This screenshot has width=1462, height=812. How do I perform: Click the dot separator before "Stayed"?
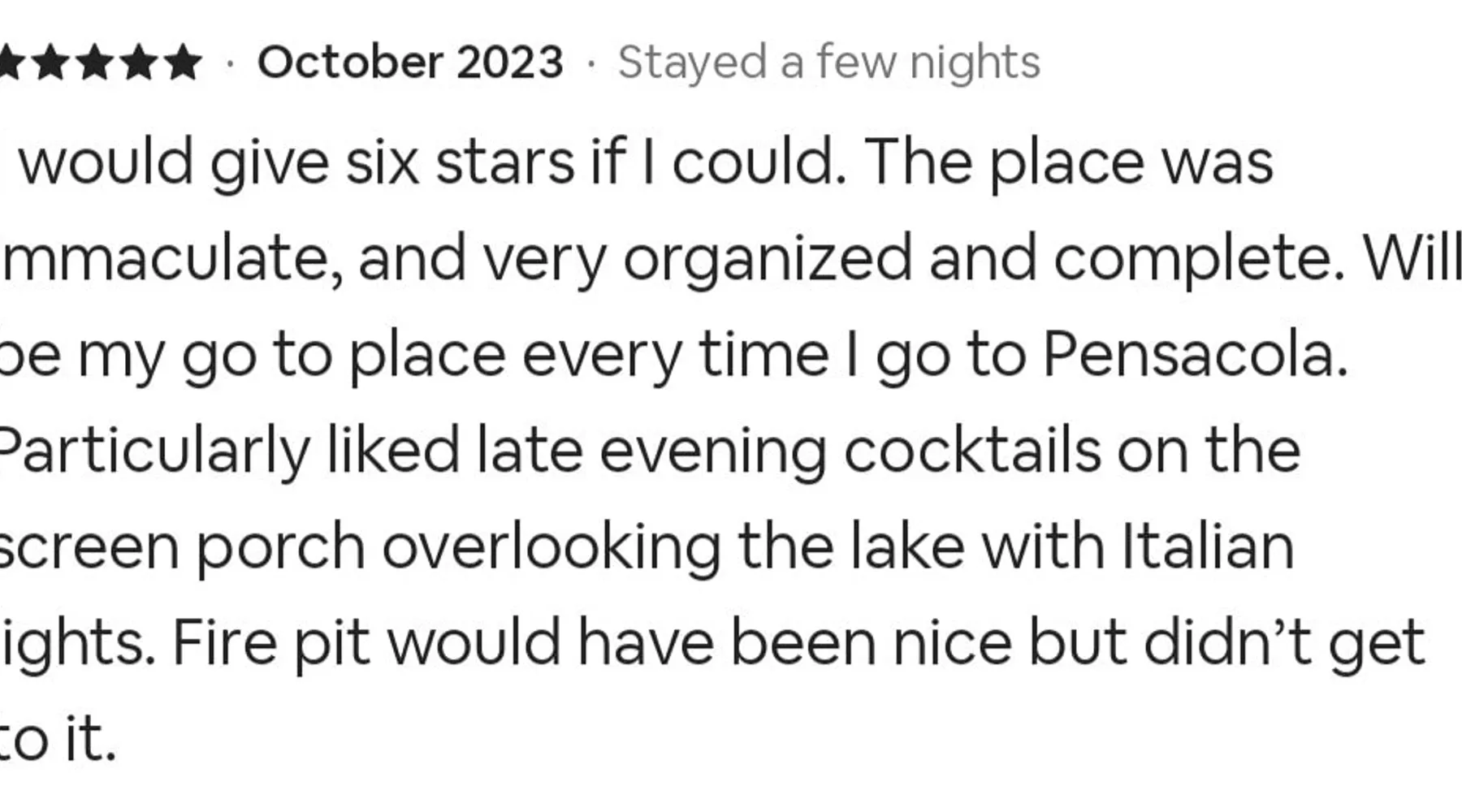590,63
